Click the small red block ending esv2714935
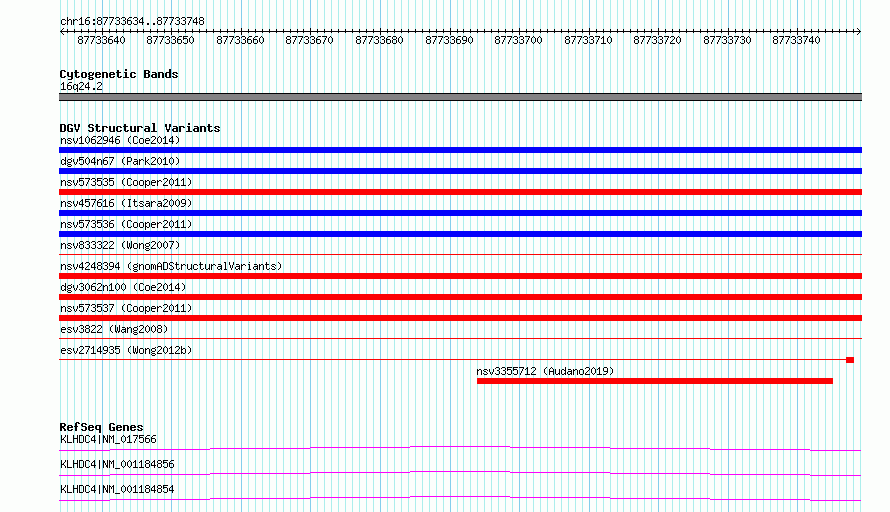Screen dimensions: 890x512 [850, 360]
